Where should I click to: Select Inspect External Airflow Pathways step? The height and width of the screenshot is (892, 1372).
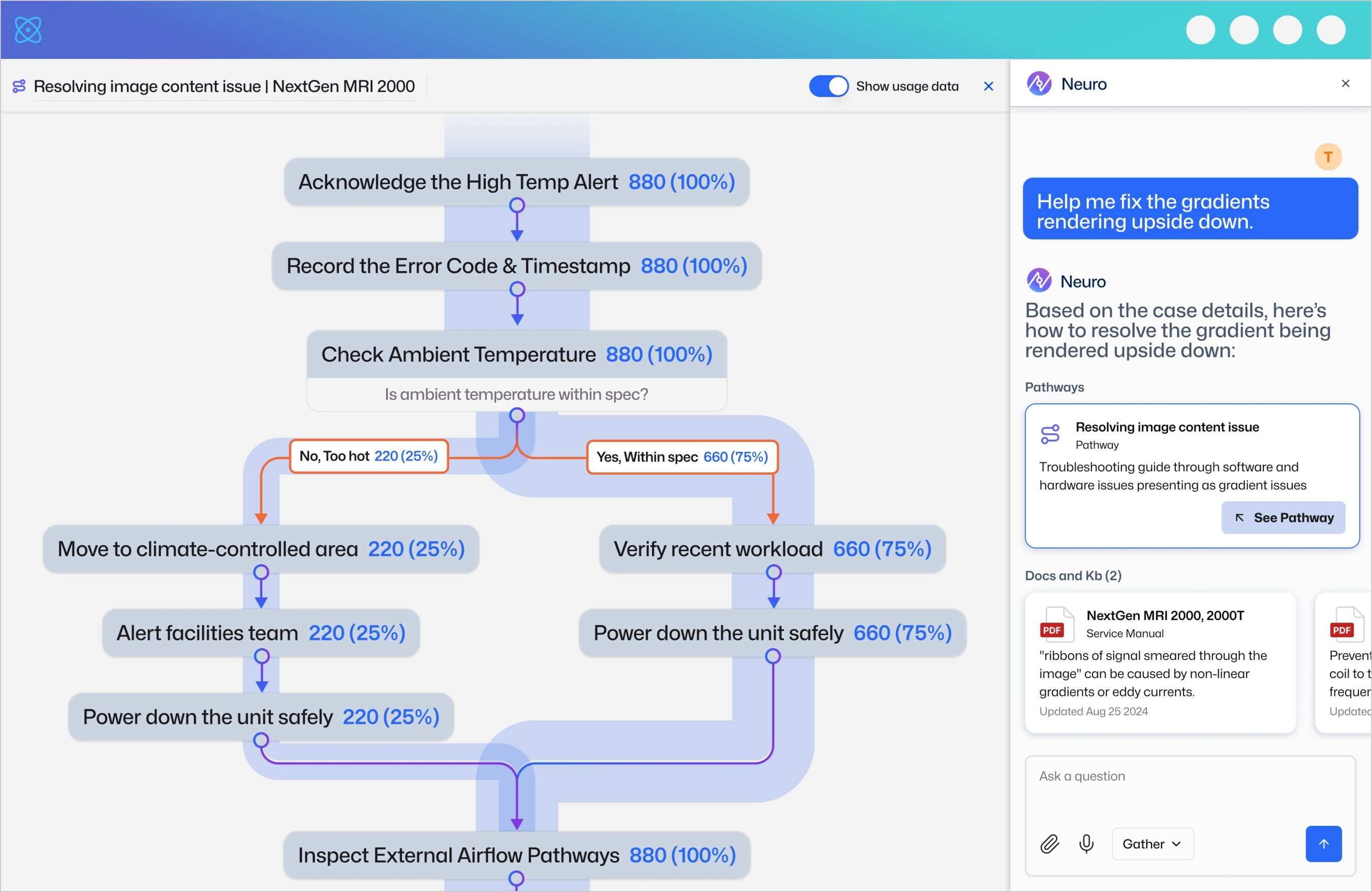click(x=516, y=855)
